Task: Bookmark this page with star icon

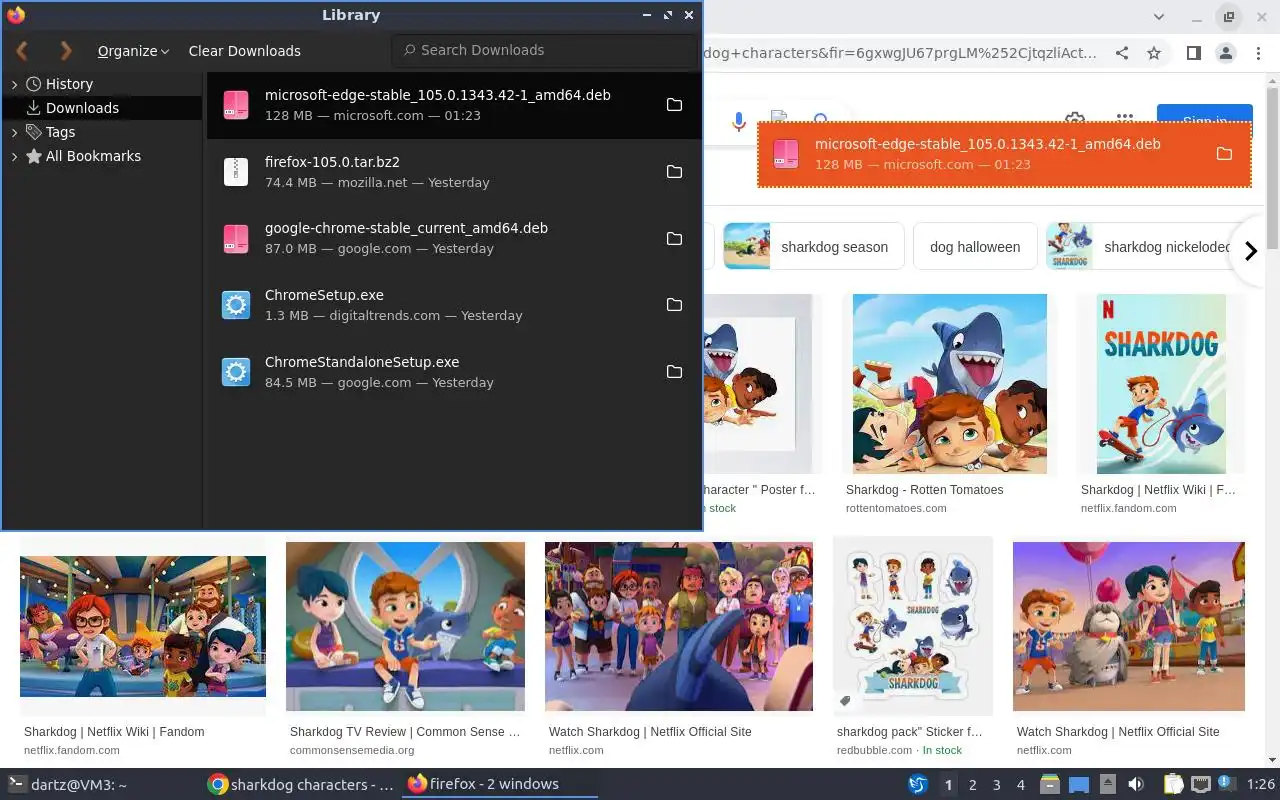Action: pyautogui.click(x=1154, y=53)
